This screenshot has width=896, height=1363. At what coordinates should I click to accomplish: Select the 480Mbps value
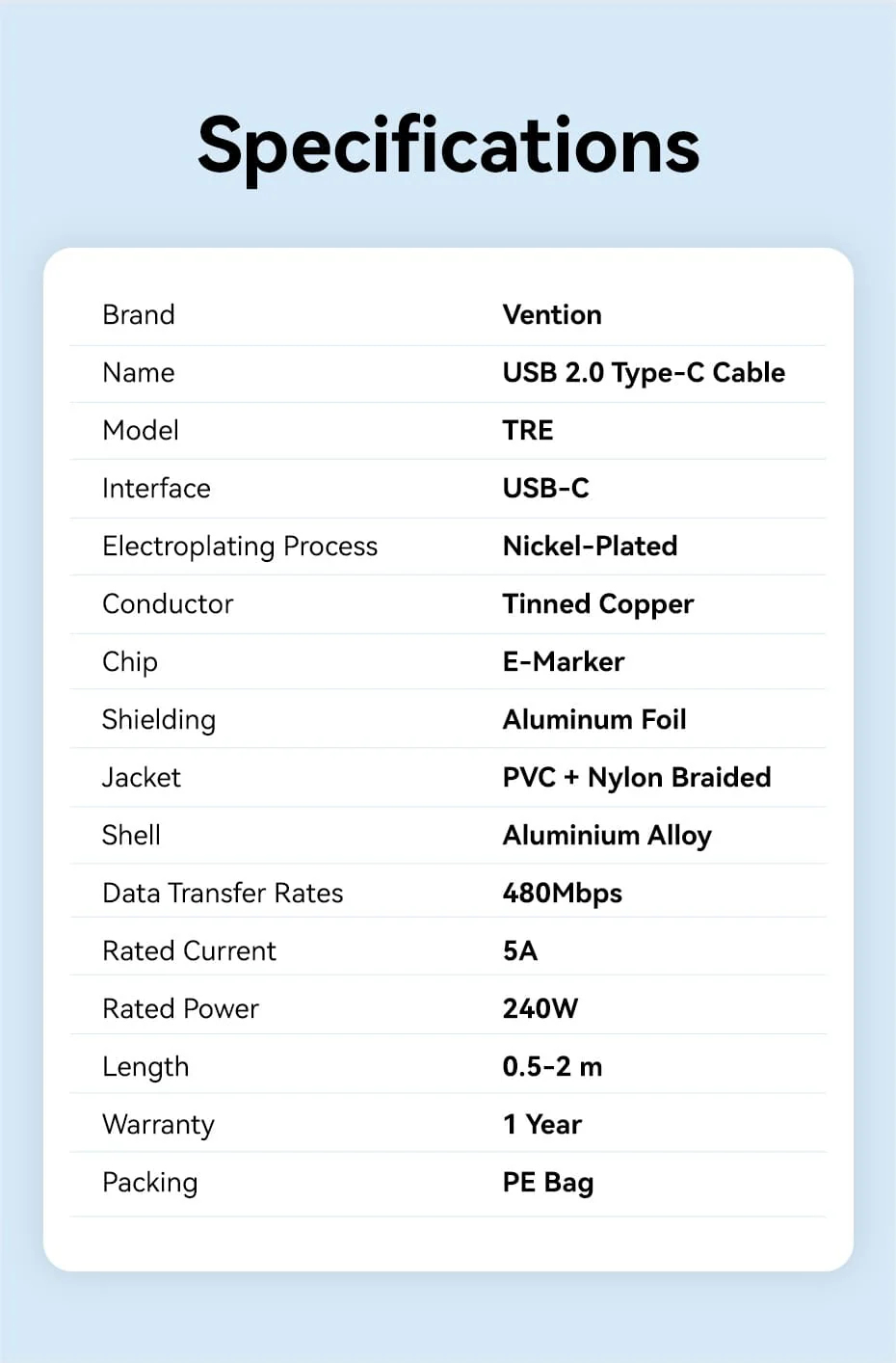[x=563, y=894]
